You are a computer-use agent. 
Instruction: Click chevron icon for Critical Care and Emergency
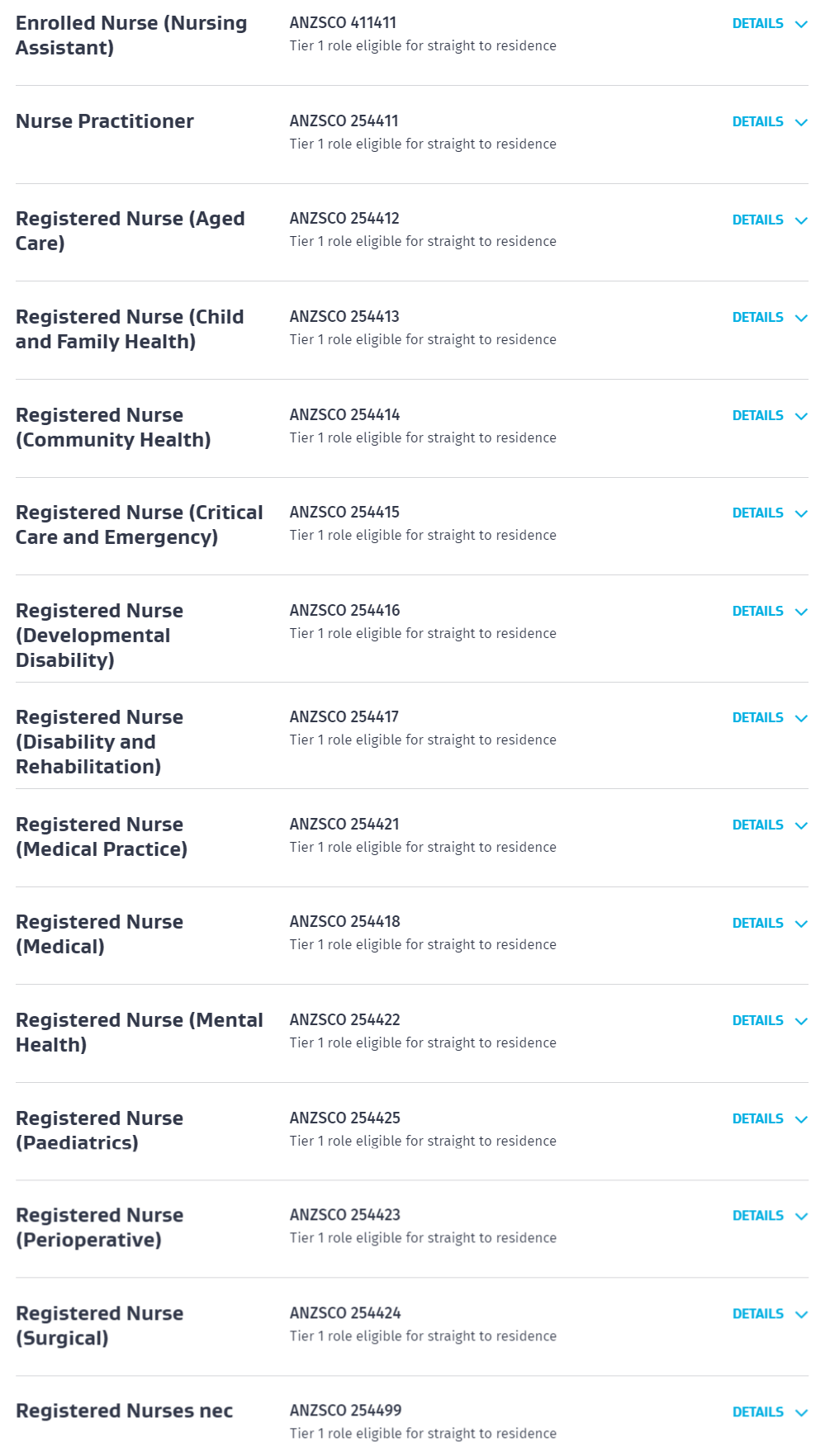(800, 513)
